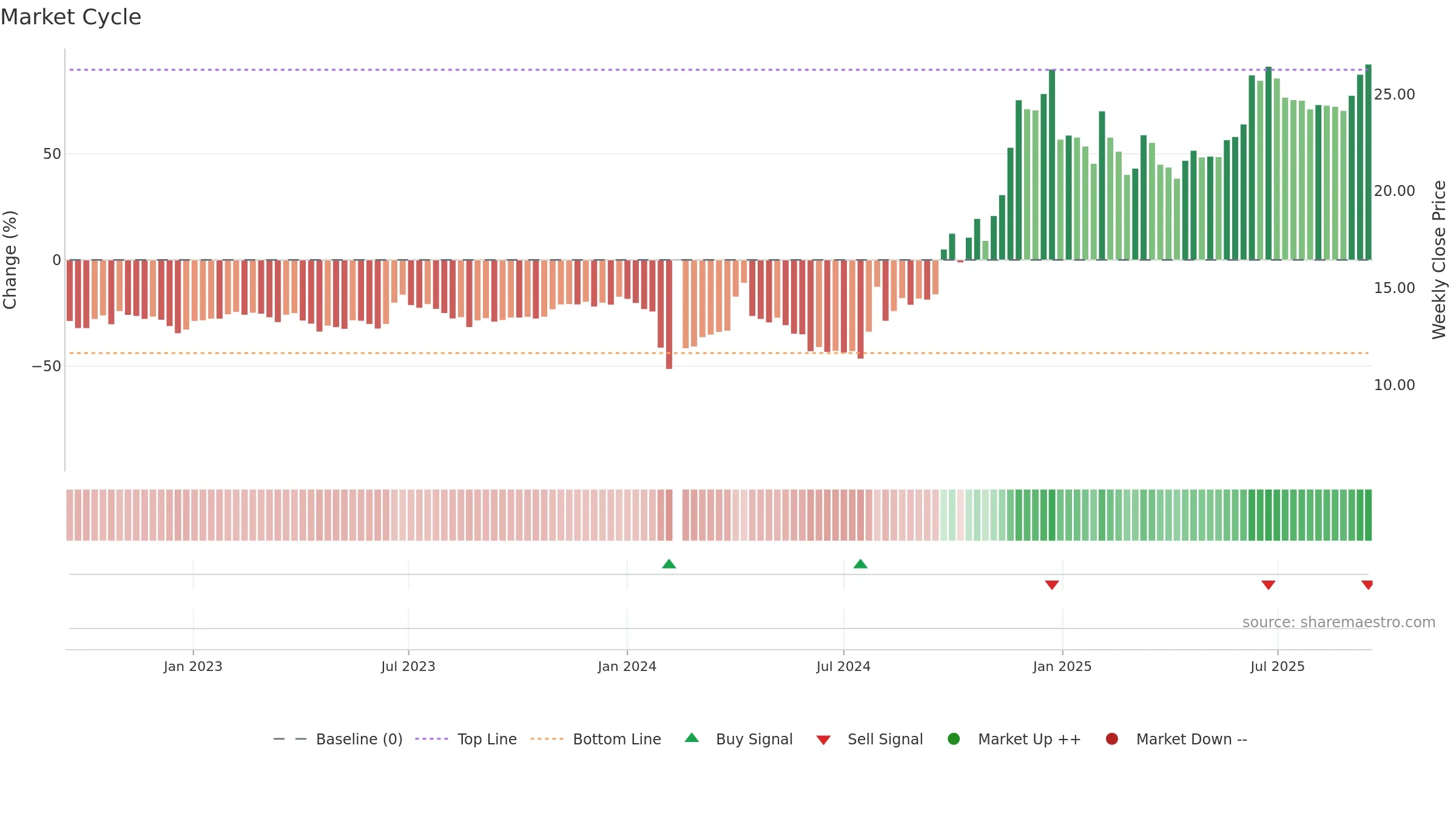Click the 25.00 weekly close price tick
The width and height of the screenshot is (1456, 819).
click(x=1395, y=95)
